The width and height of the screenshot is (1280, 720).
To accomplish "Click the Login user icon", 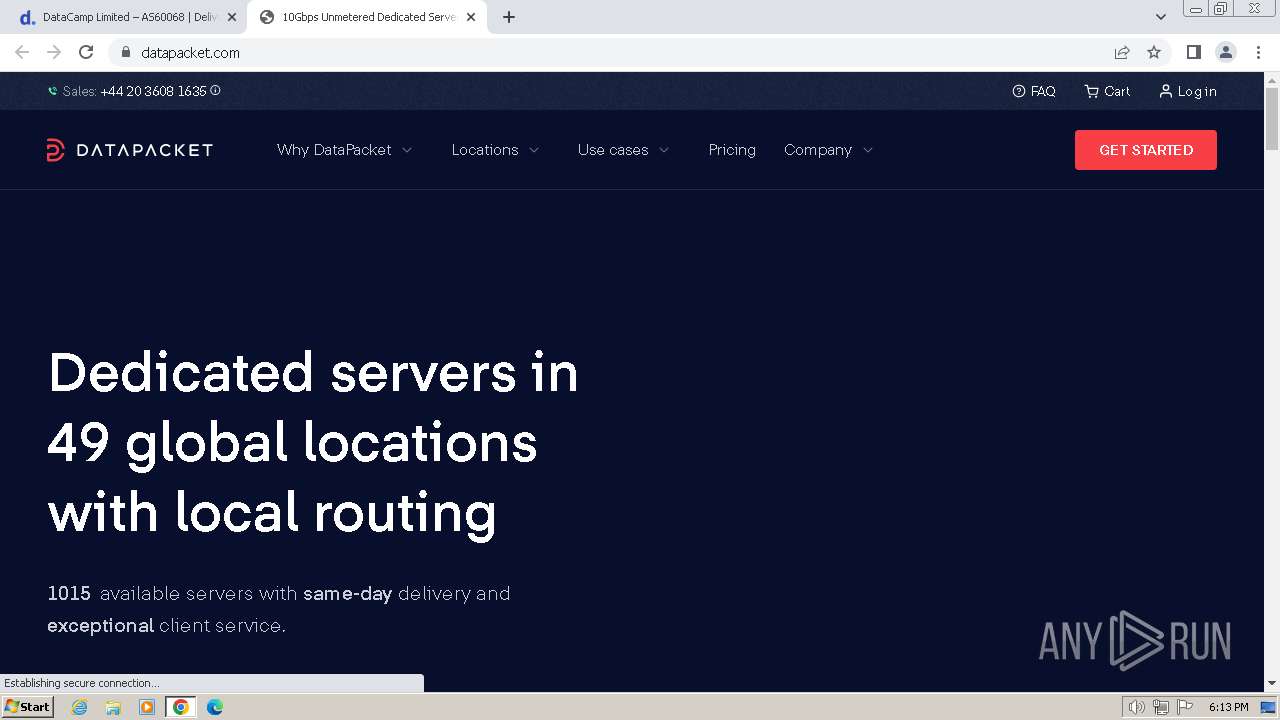I will [x=1165, y=91].
